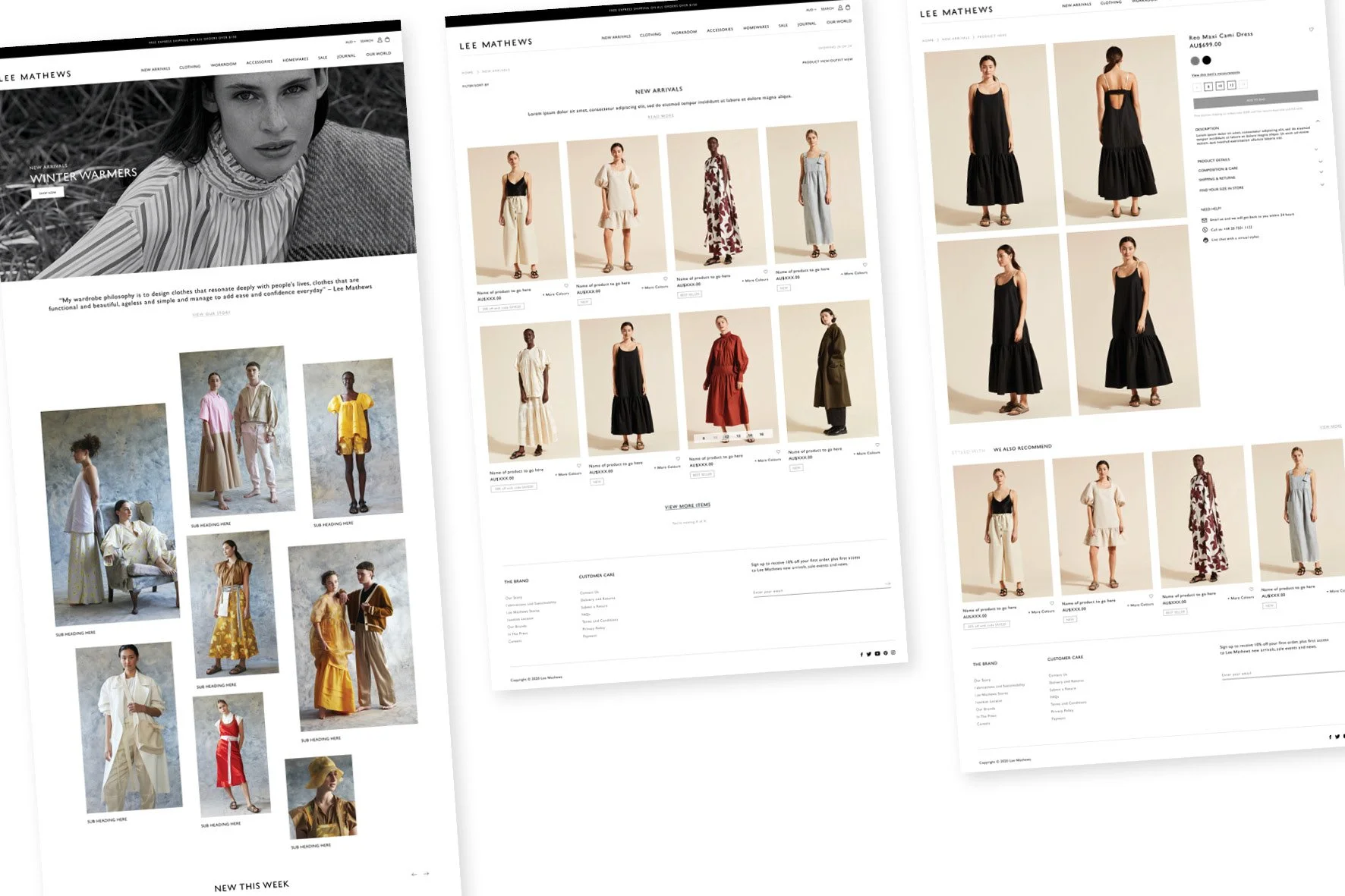Open shopping bag icon on homepage mockup
1345x896 pixels.
click(x=387, y=39)
